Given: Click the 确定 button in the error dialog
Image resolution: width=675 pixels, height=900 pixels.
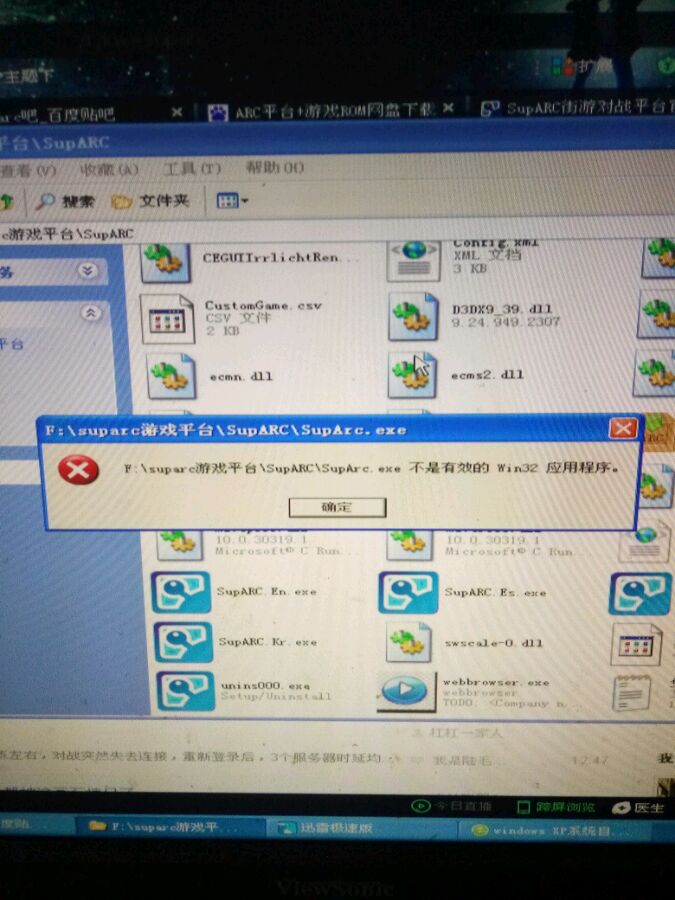Looking at the screenshot, I should click(x=337, y=507).
